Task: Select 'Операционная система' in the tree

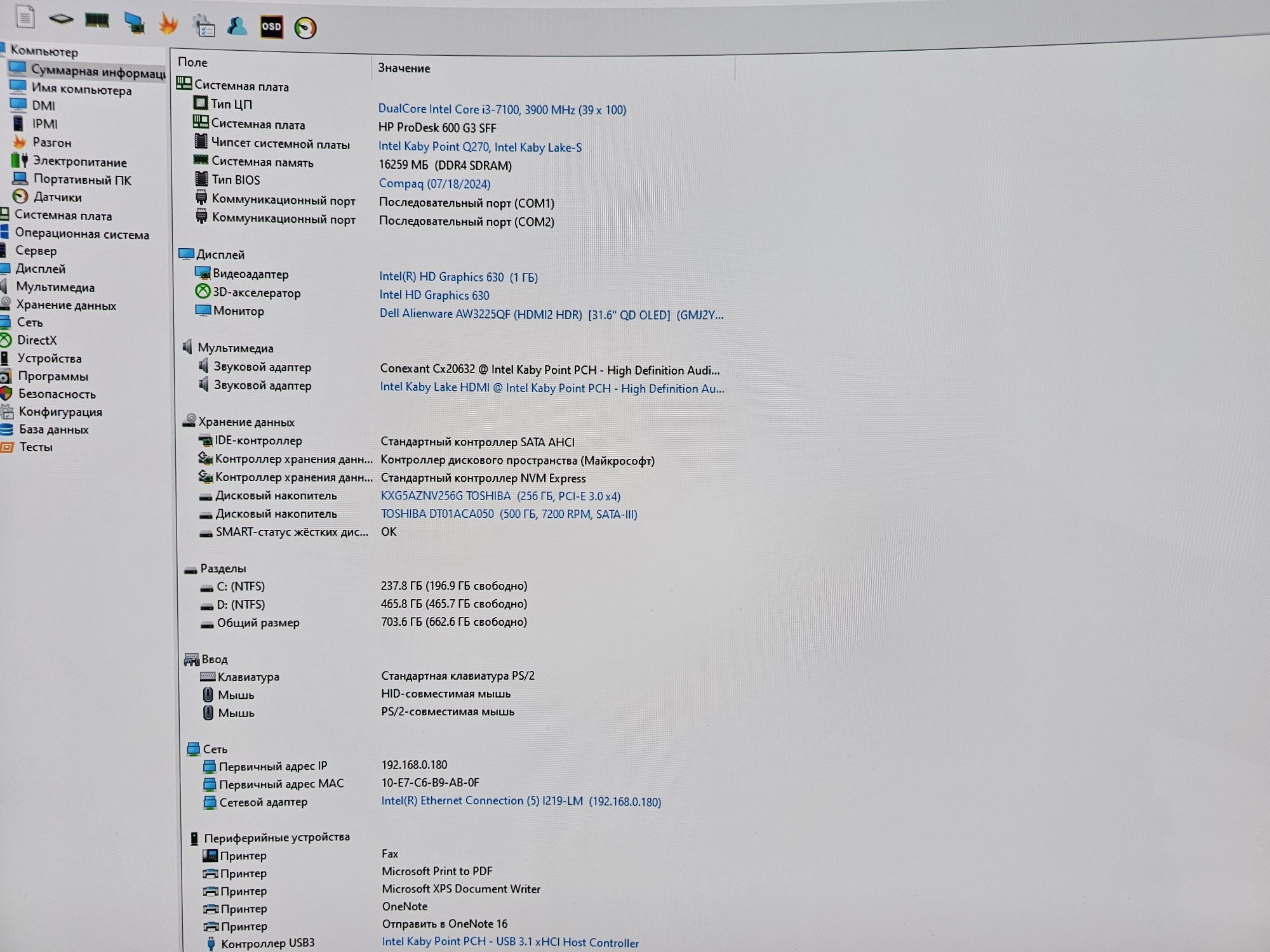Action: pos(82,234)
